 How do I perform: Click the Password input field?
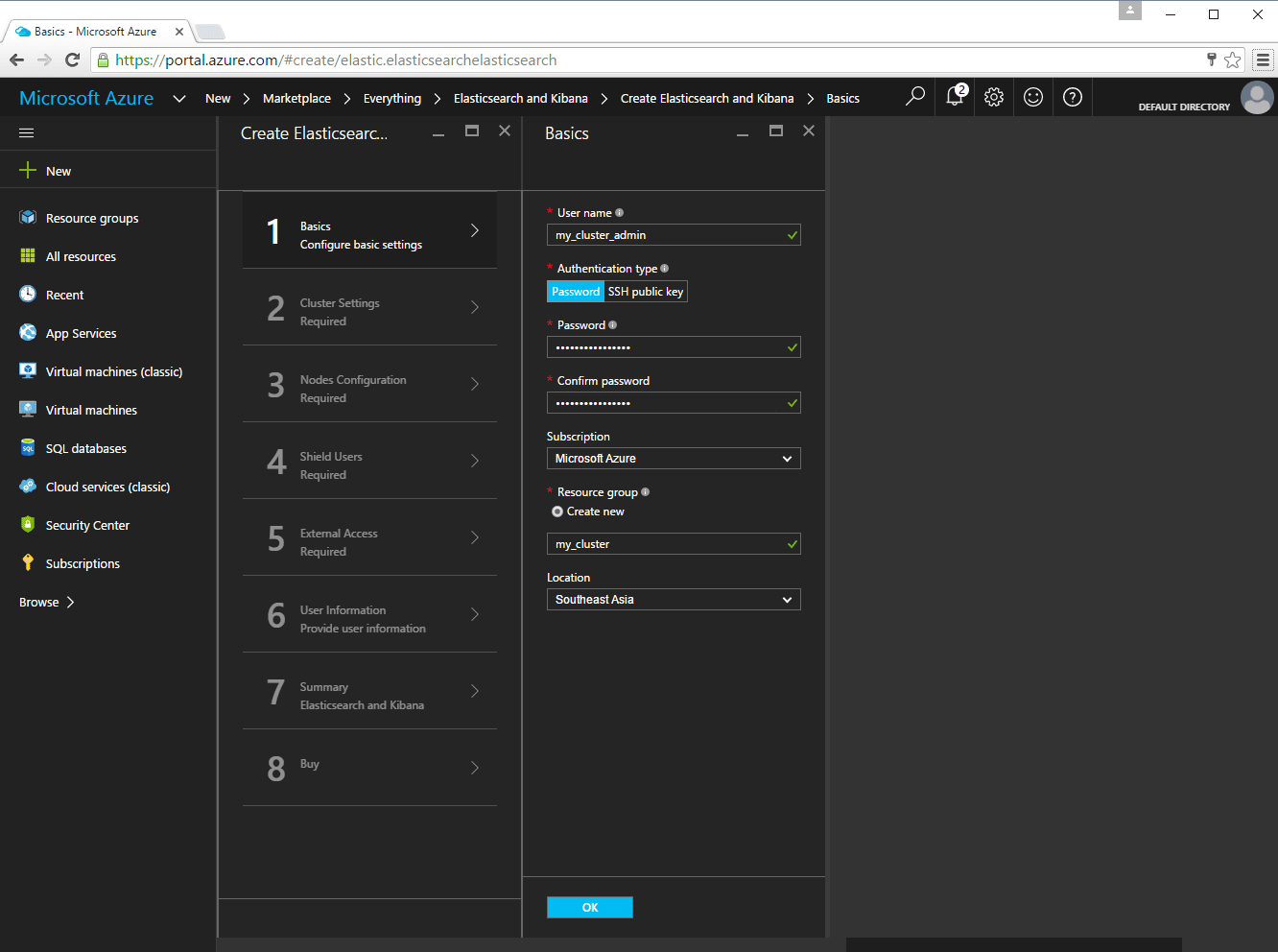[x=674, y=347]
